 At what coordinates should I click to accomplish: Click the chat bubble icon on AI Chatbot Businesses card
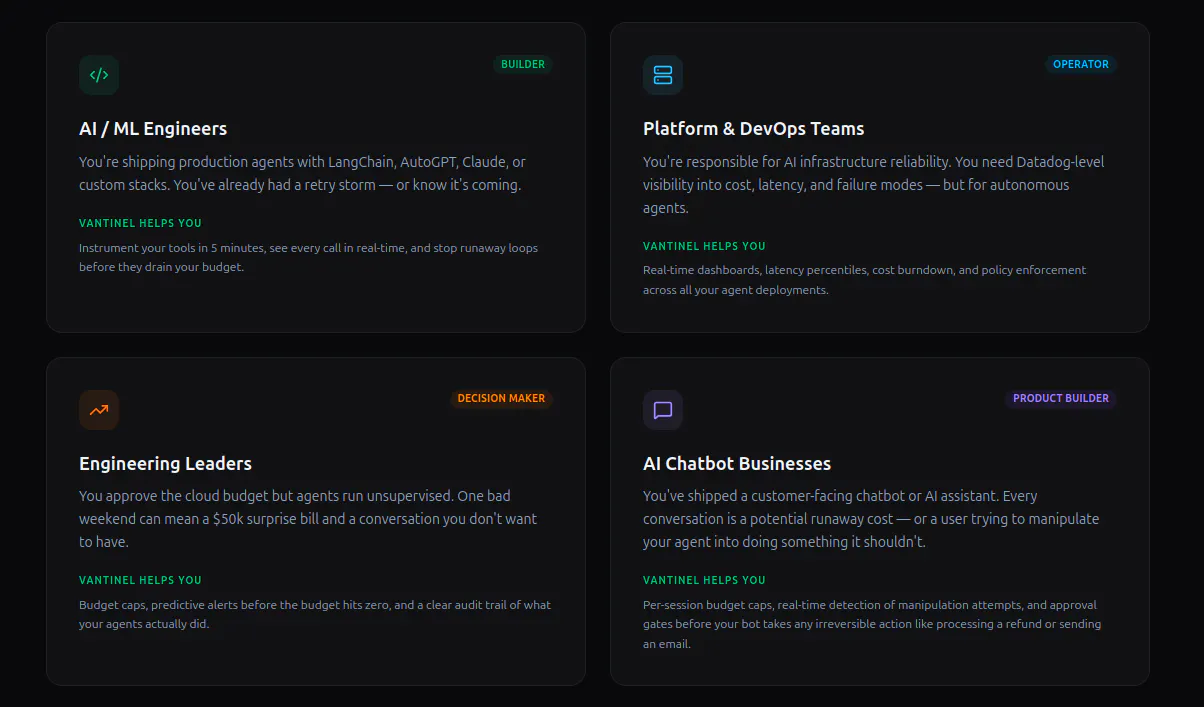click(x=663, y=410)
